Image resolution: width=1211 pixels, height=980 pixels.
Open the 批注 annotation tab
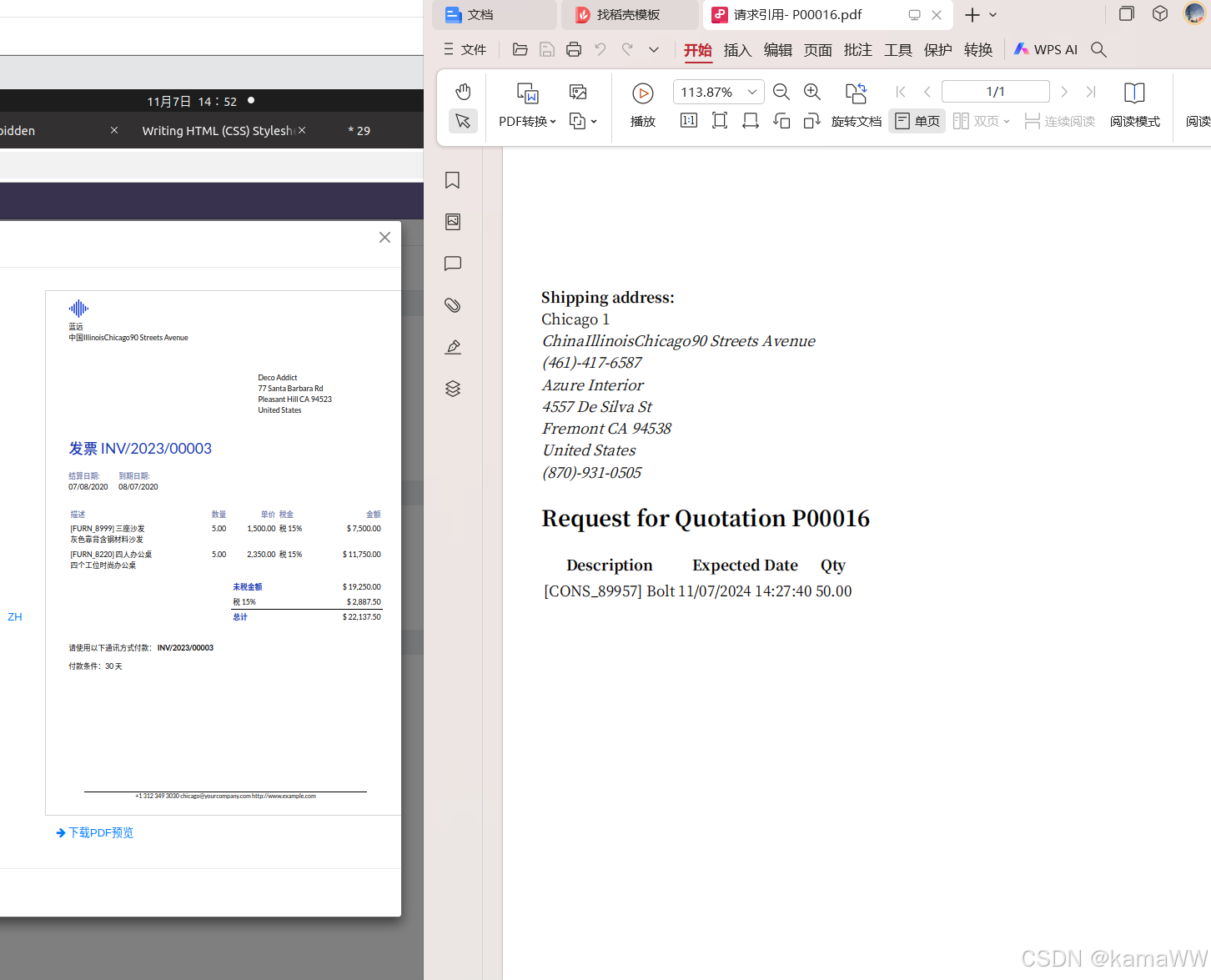857,50
